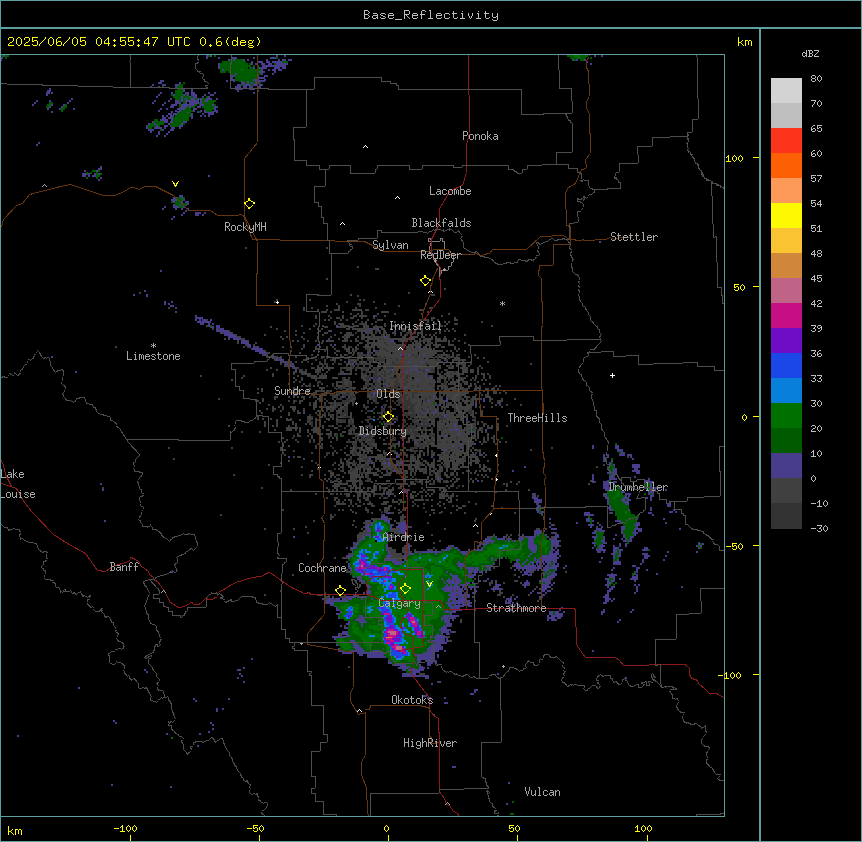The height and width of the screenshot is (842, 862).
Task: Click the dBZ legend heading
Action: (810, 54)
